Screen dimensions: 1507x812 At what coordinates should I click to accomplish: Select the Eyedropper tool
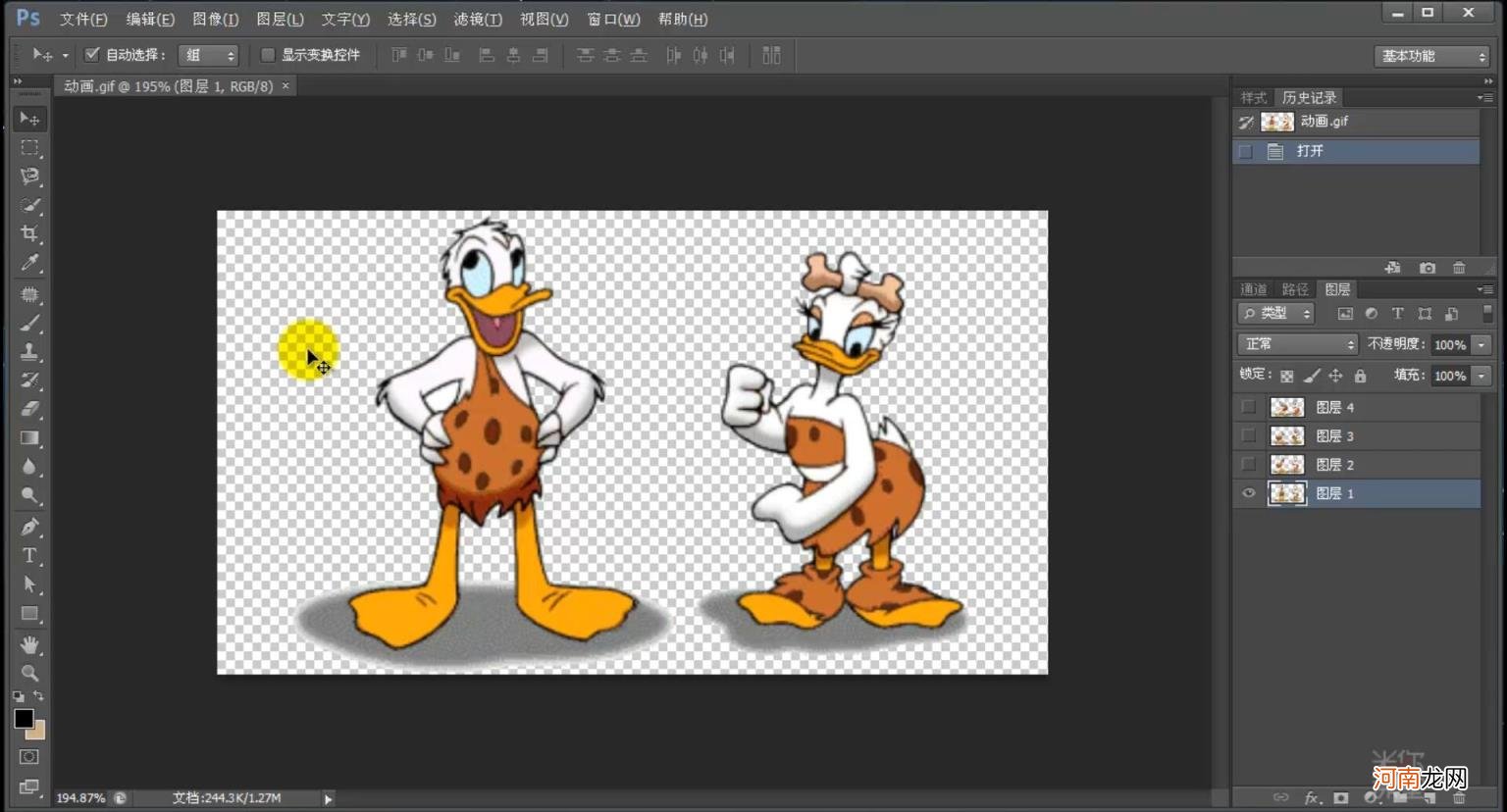coord(29,263)
